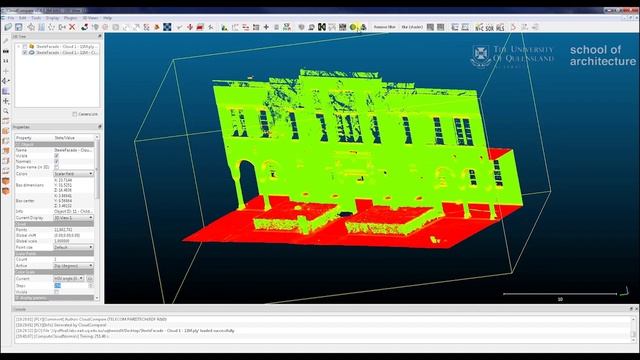Toggle the Visible property checkbox
Image resolution: width=640 pixels, height=360 pixels.
(x=56, y=156)
